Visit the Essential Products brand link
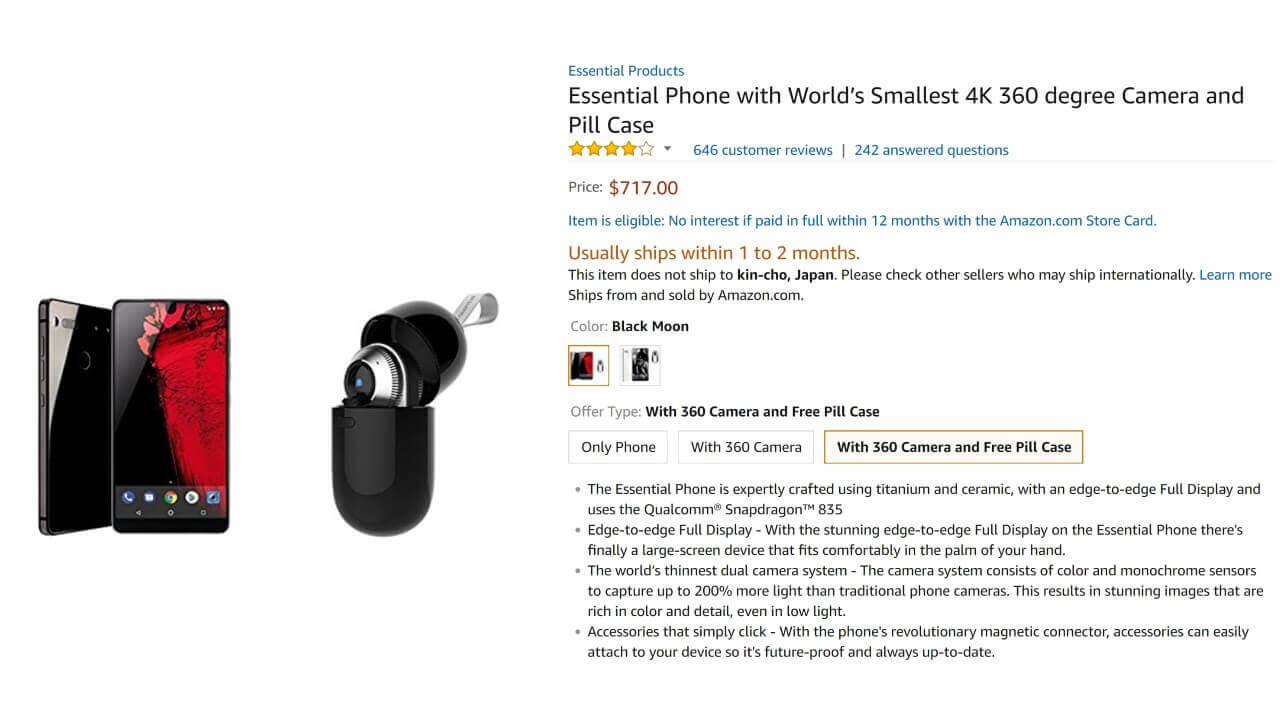 point(626,71)
